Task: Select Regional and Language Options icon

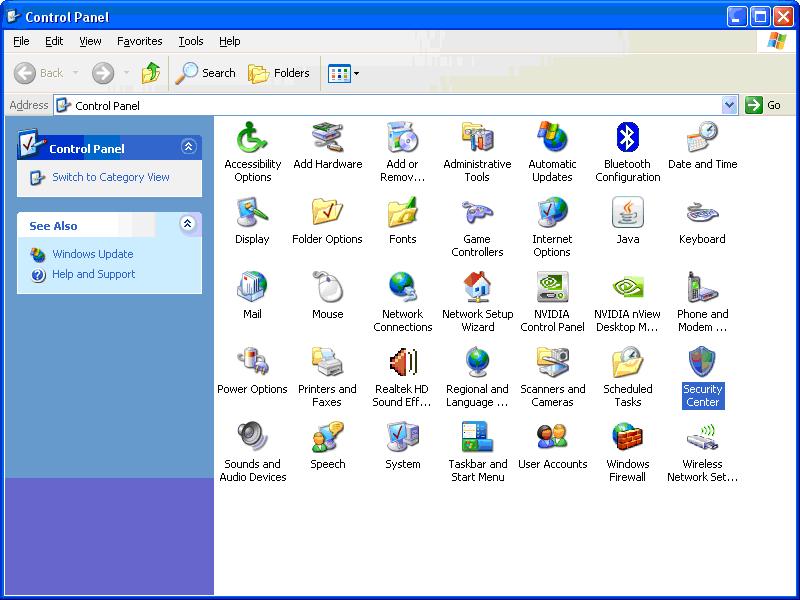Action: 477,377
